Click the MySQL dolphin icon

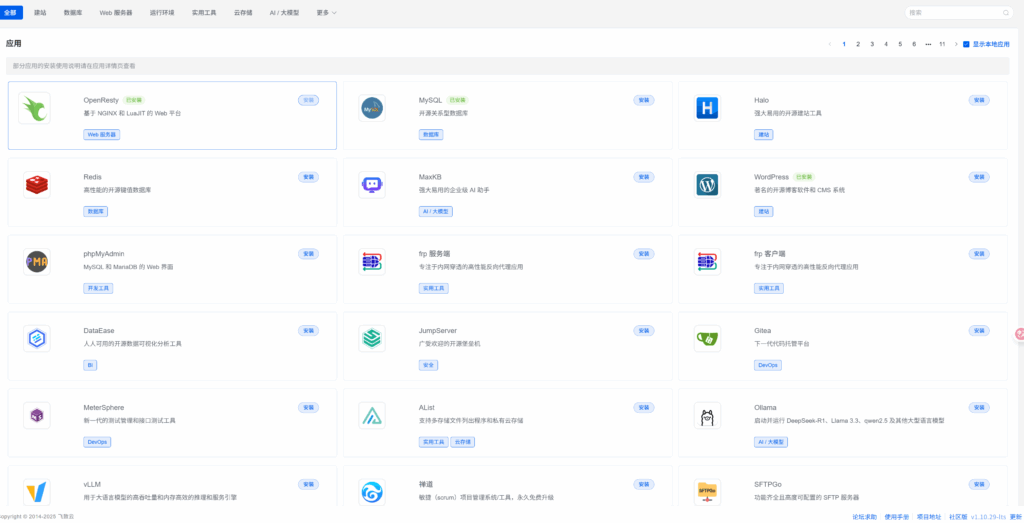pos(372,108)
